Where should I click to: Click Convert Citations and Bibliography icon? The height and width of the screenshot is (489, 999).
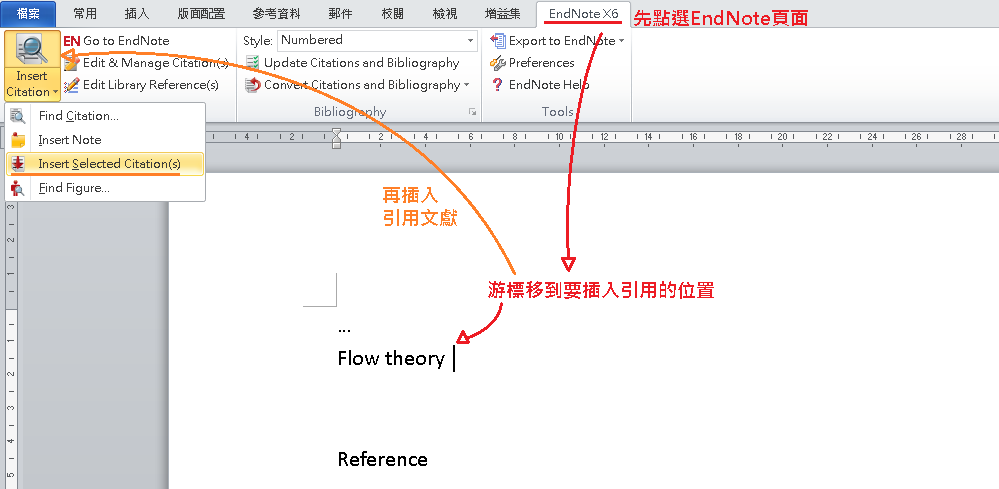(x=253, y=85)
